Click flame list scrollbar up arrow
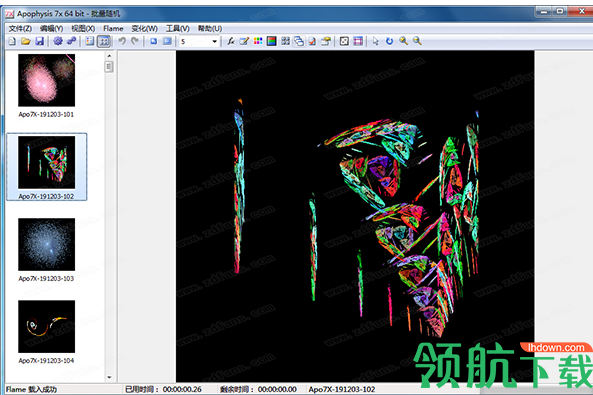The height and width of the screenshot is (395, 593). pos(109,56)
